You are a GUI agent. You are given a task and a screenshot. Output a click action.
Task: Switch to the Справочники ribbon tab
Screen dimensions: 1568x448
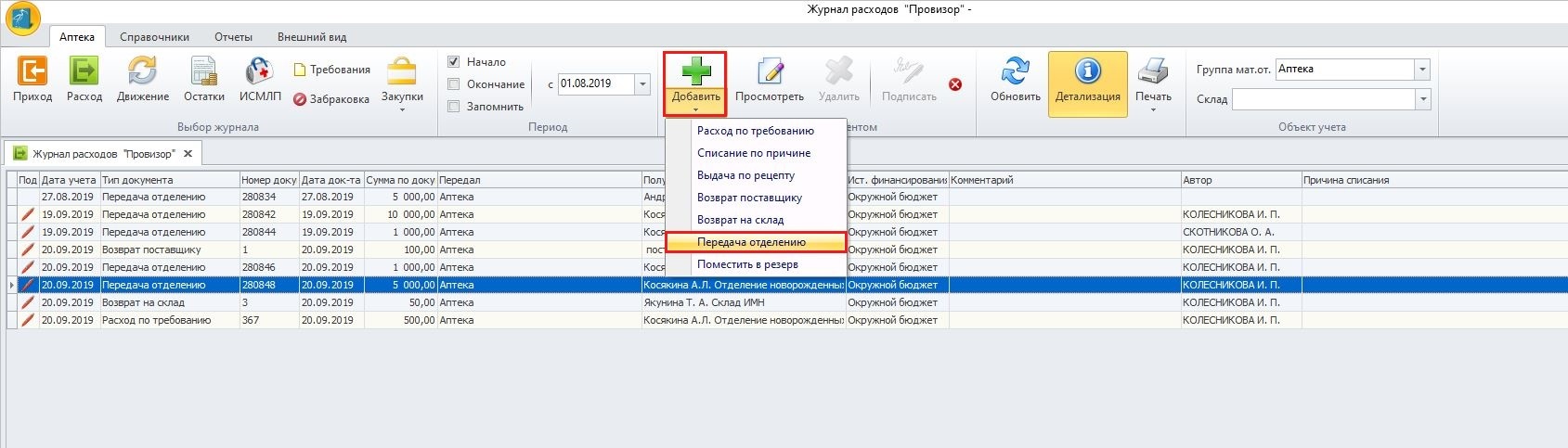point(154,37)
